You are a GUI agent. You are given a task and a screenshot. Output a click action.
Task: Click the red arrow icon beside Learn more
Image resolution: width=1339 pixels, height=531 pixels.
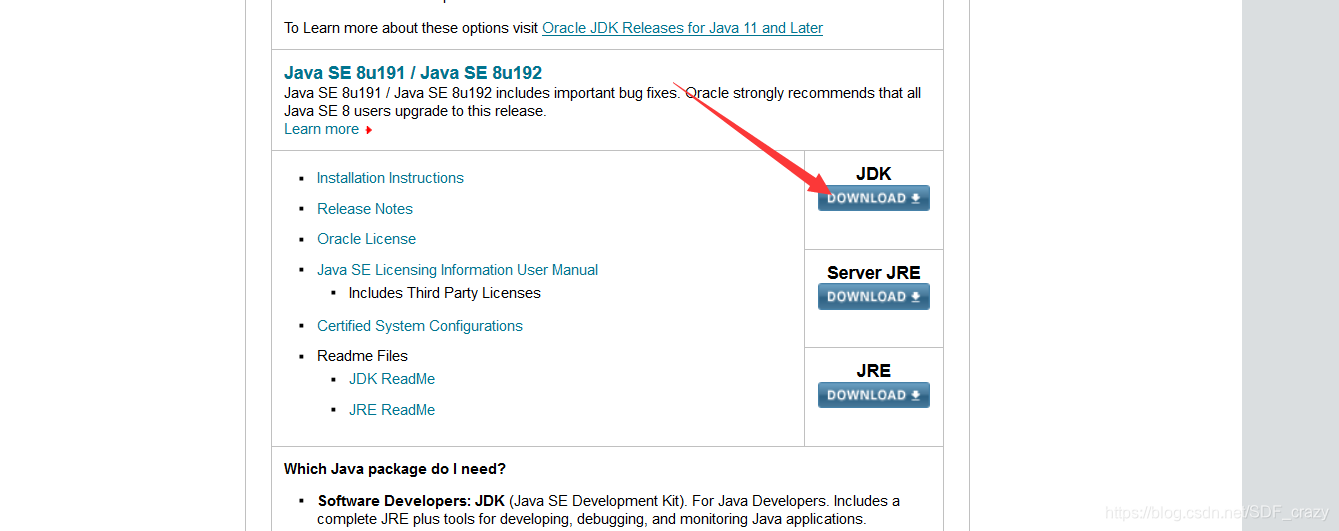(369, 130)
